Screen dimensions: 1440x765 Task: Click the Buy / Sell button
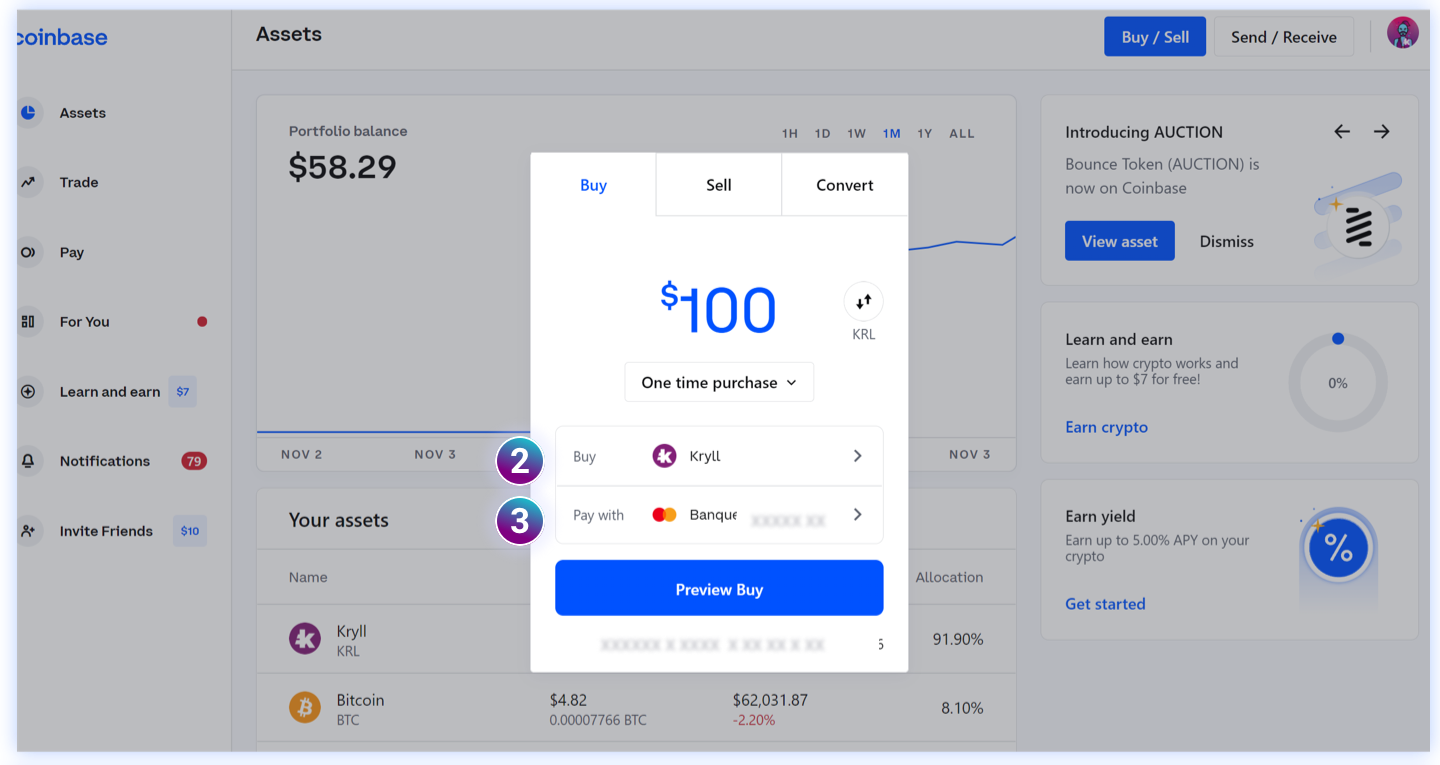coord(1155,37)
